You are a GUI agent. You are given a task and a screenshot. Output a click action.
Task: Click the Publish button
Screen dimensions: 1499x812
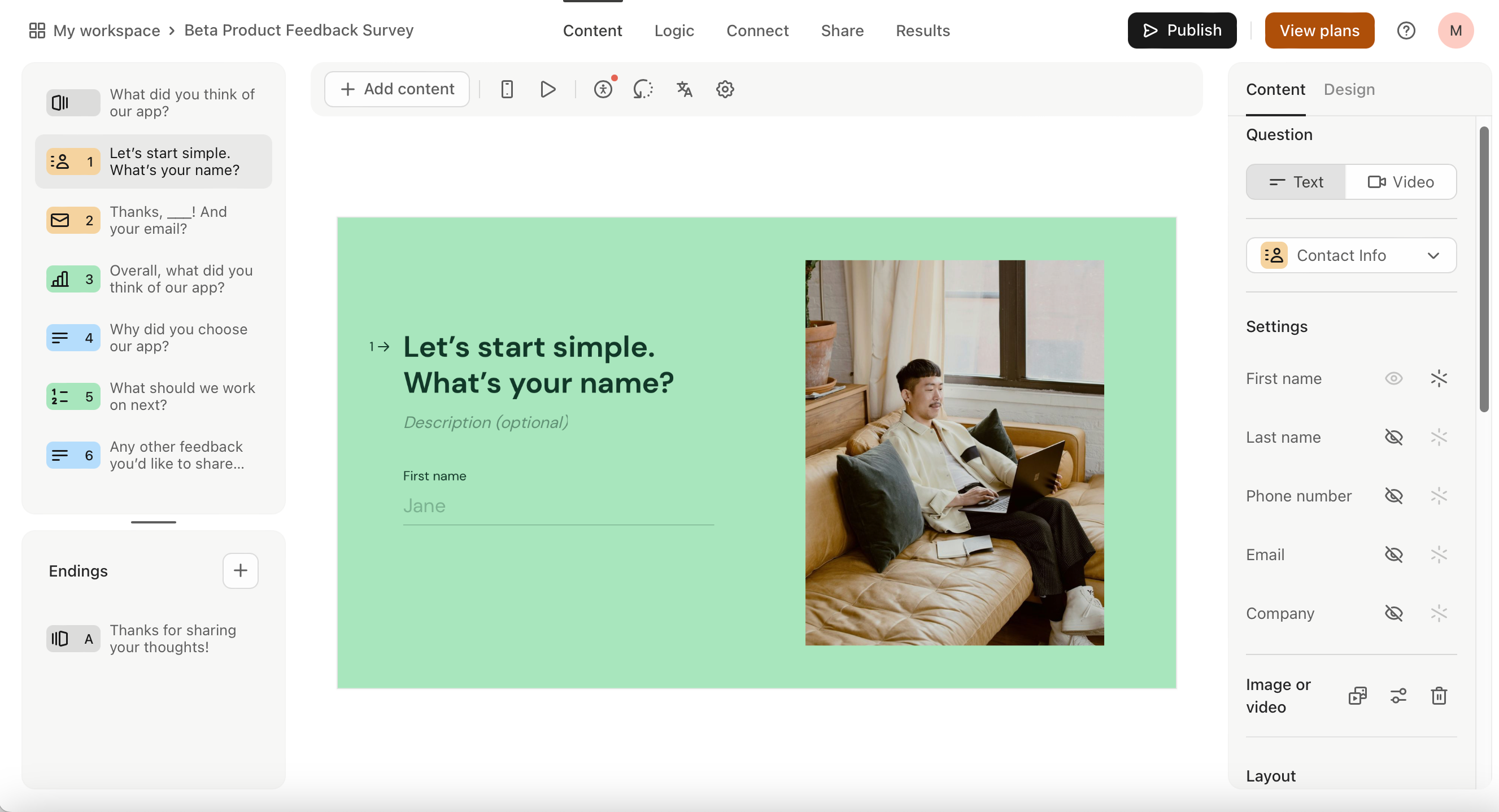coord(1181,30)
